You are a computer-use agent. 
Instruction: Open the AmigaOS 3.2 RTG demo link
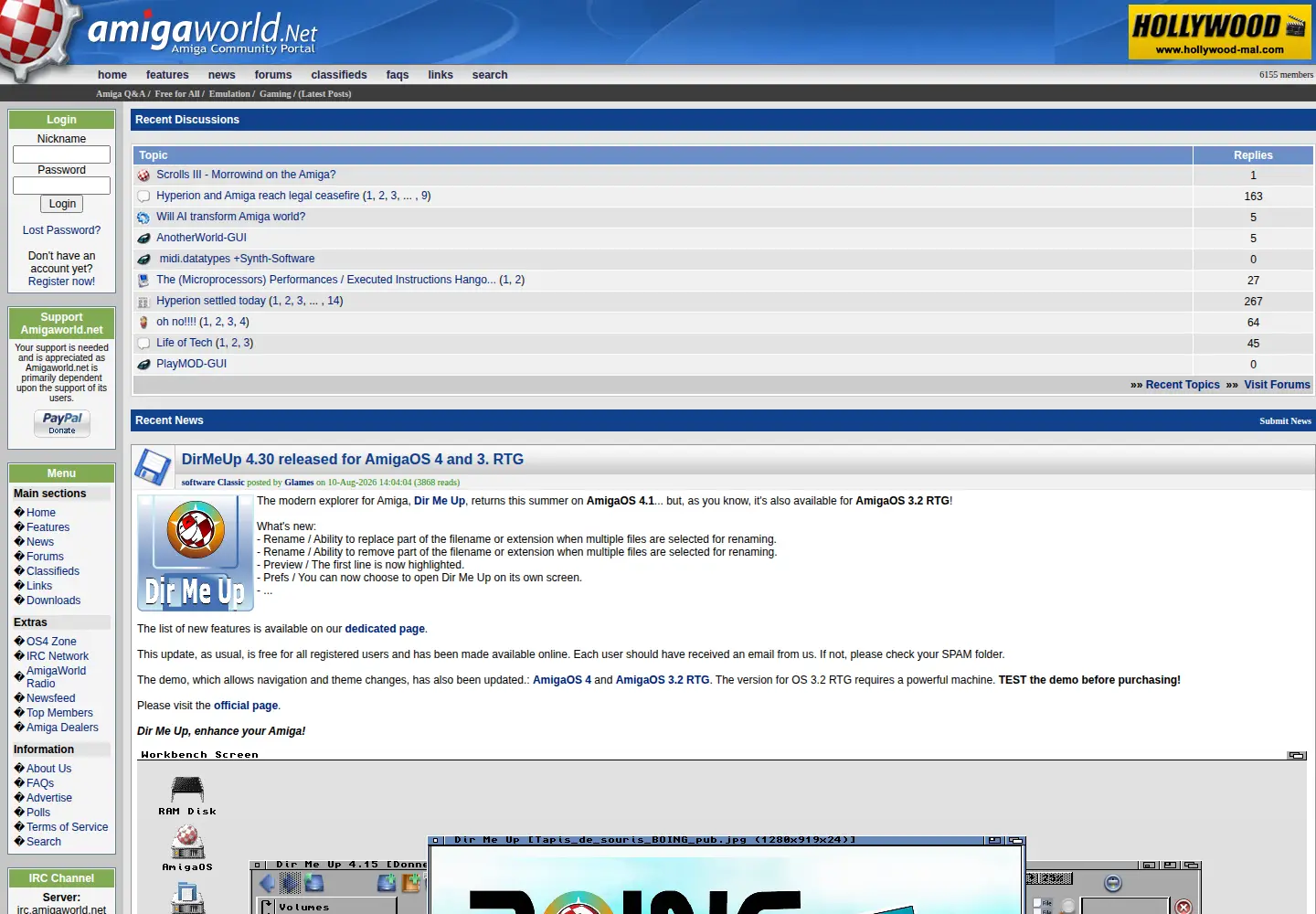point(663,680)
